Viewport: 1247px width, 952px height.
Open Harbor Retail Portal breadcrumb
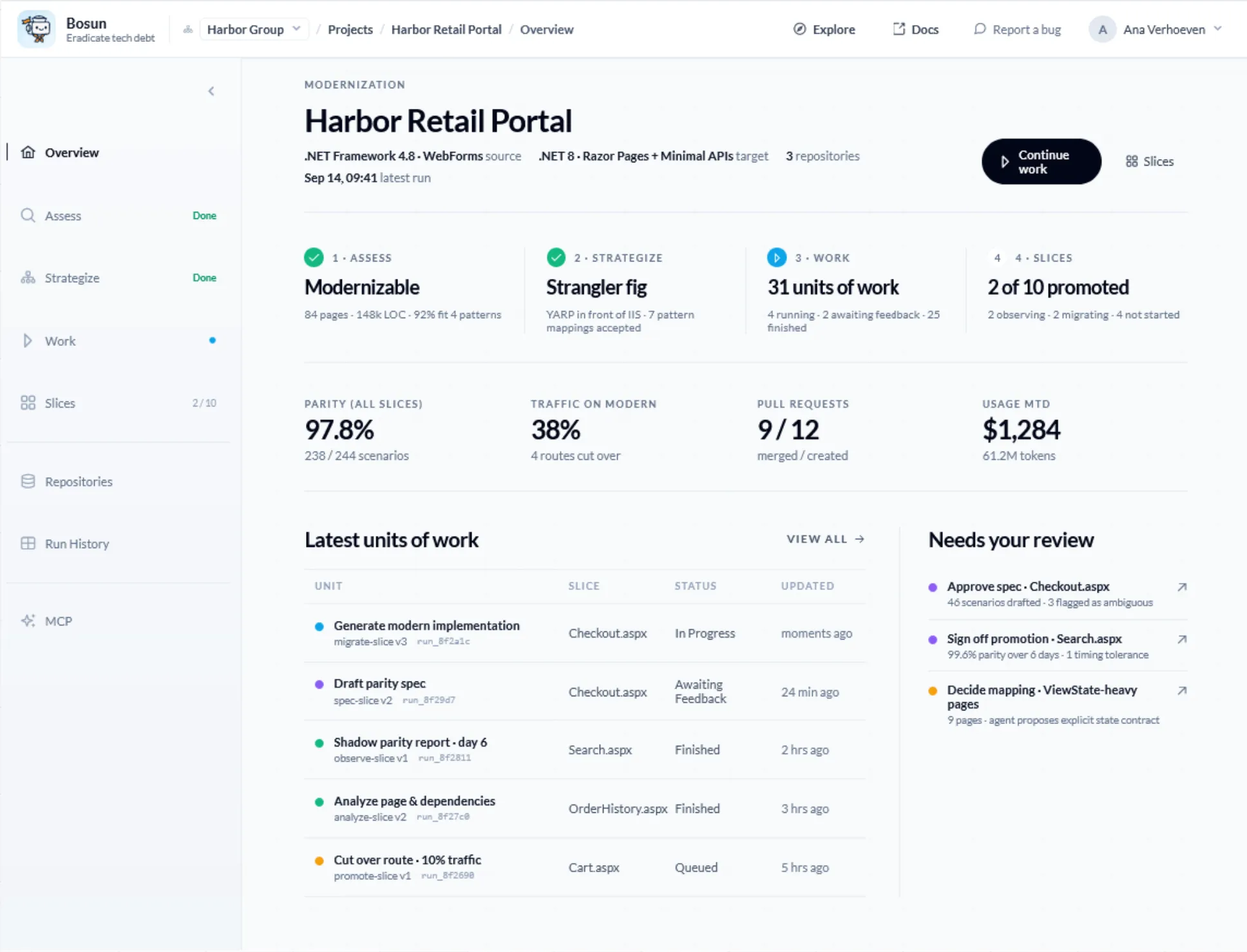[446, 30]
